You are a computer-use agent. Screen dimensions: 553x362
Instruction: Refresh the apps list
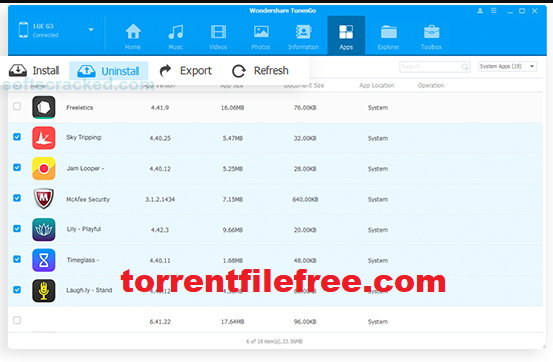(x=260, y=71)
